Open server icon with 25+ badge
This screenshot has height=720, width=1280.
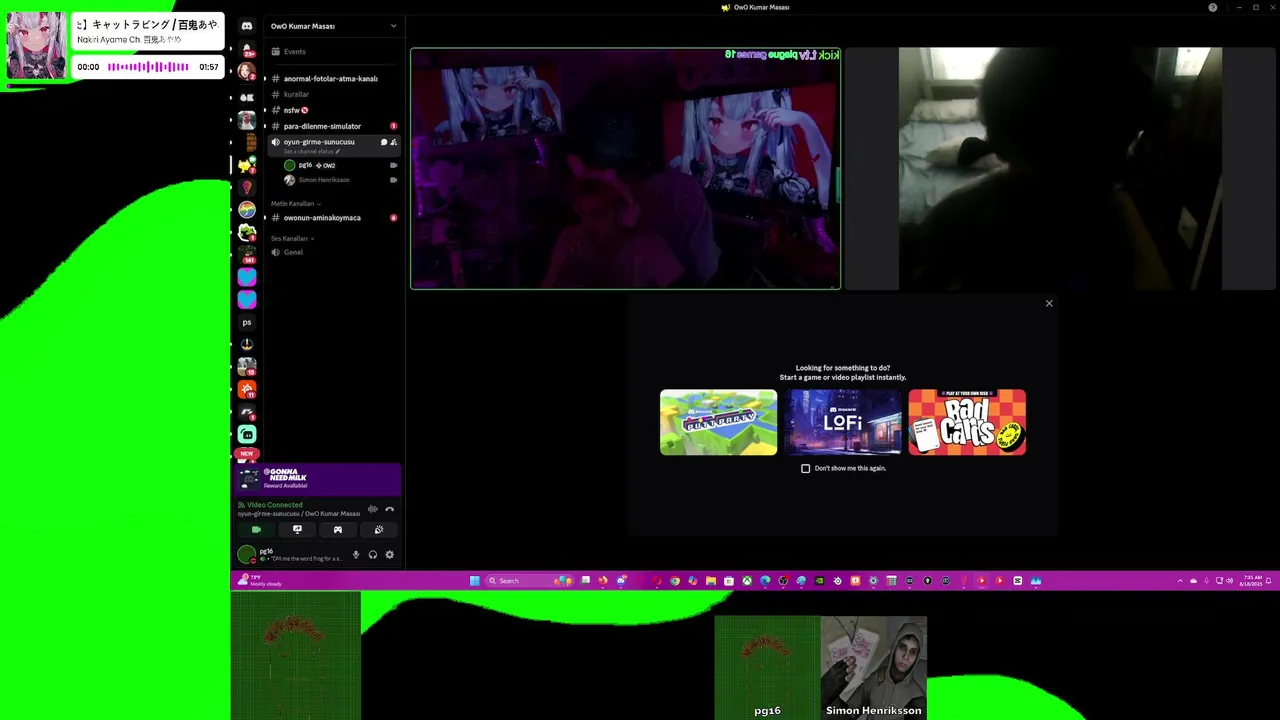tap(247, 49)
